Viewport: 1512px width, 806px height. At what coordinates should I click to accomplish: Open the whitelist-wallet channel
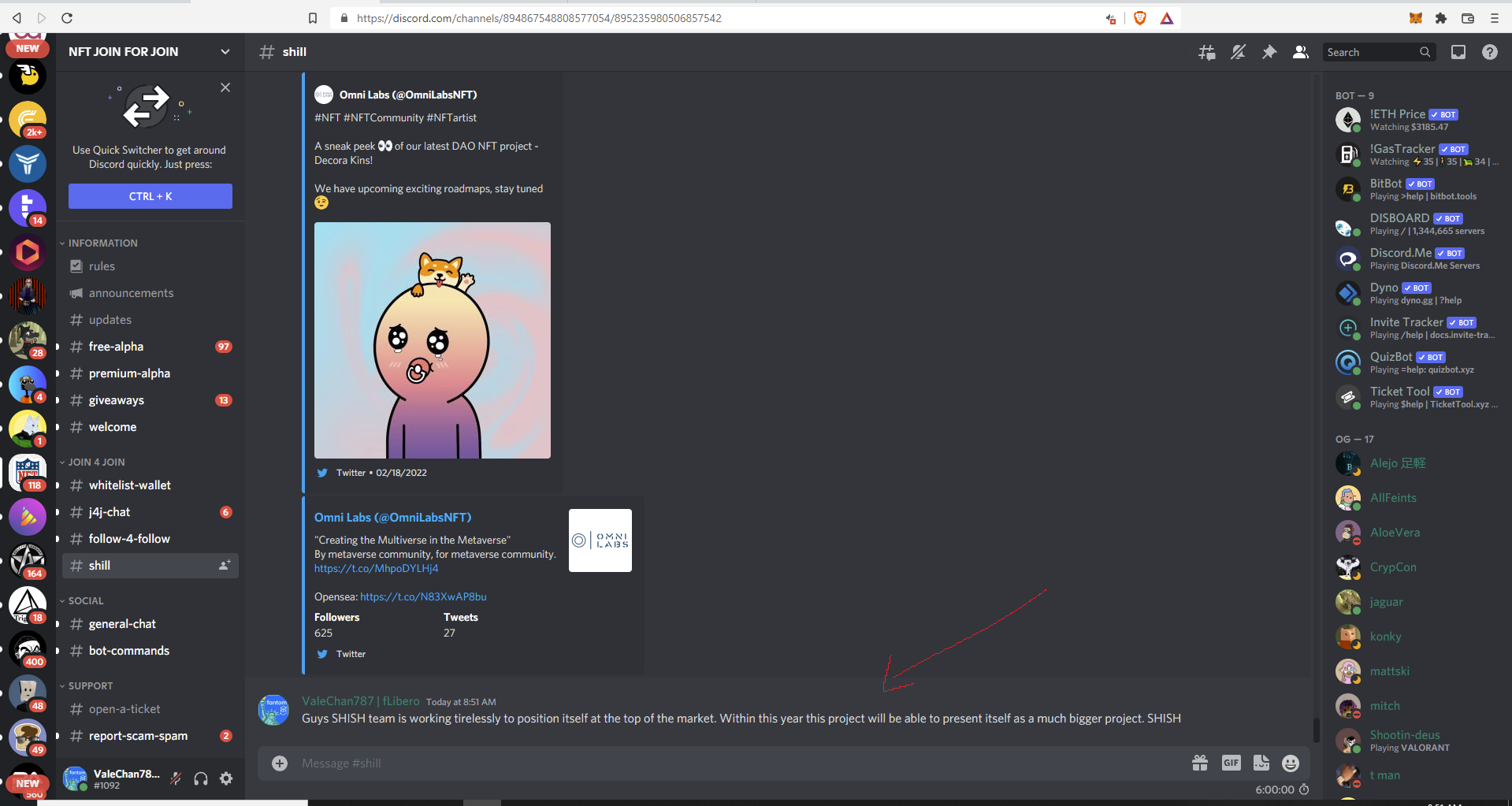pos(150,485)
